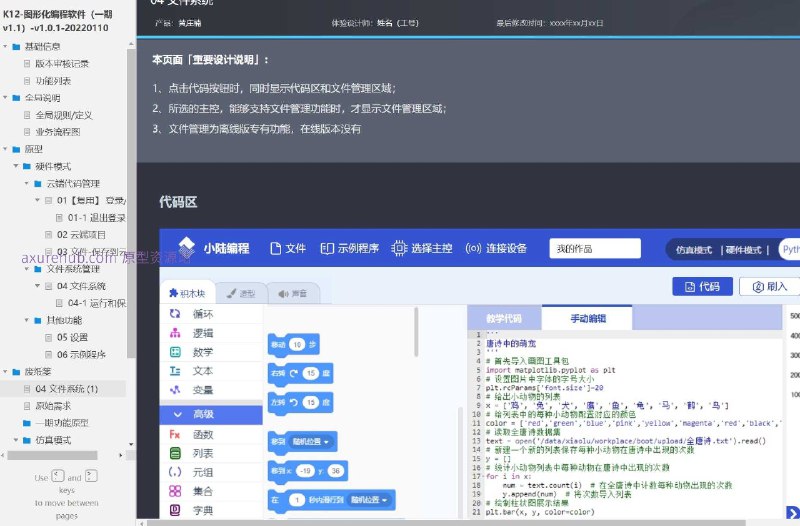Screen dimensions: 800x526
Task: Switch to the 积木块 tab
Action: pyautogui.click(x=187, y=293)
